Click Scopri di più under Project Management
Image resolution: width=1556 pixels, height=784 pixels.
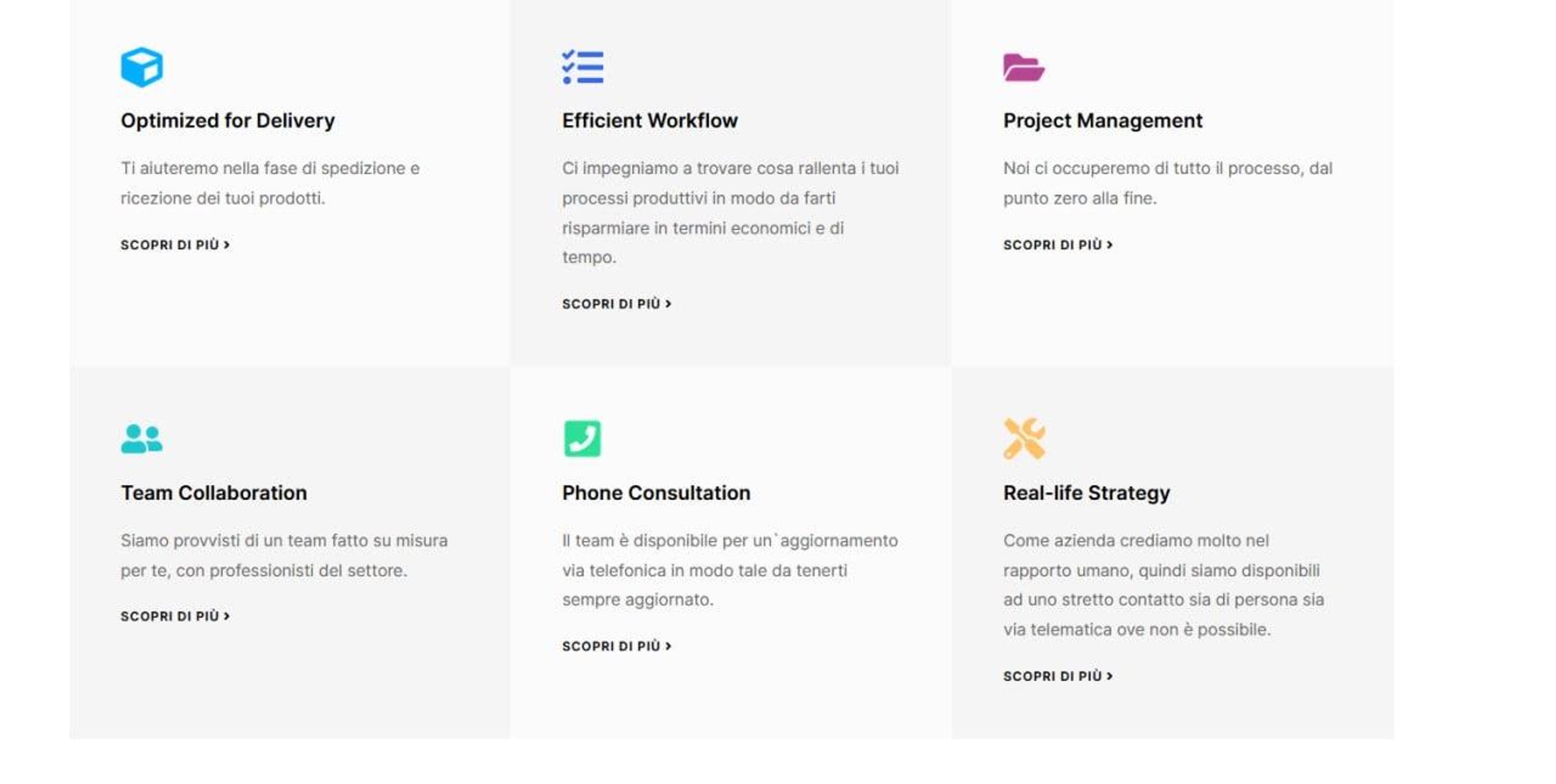(x=1058, y=245)
